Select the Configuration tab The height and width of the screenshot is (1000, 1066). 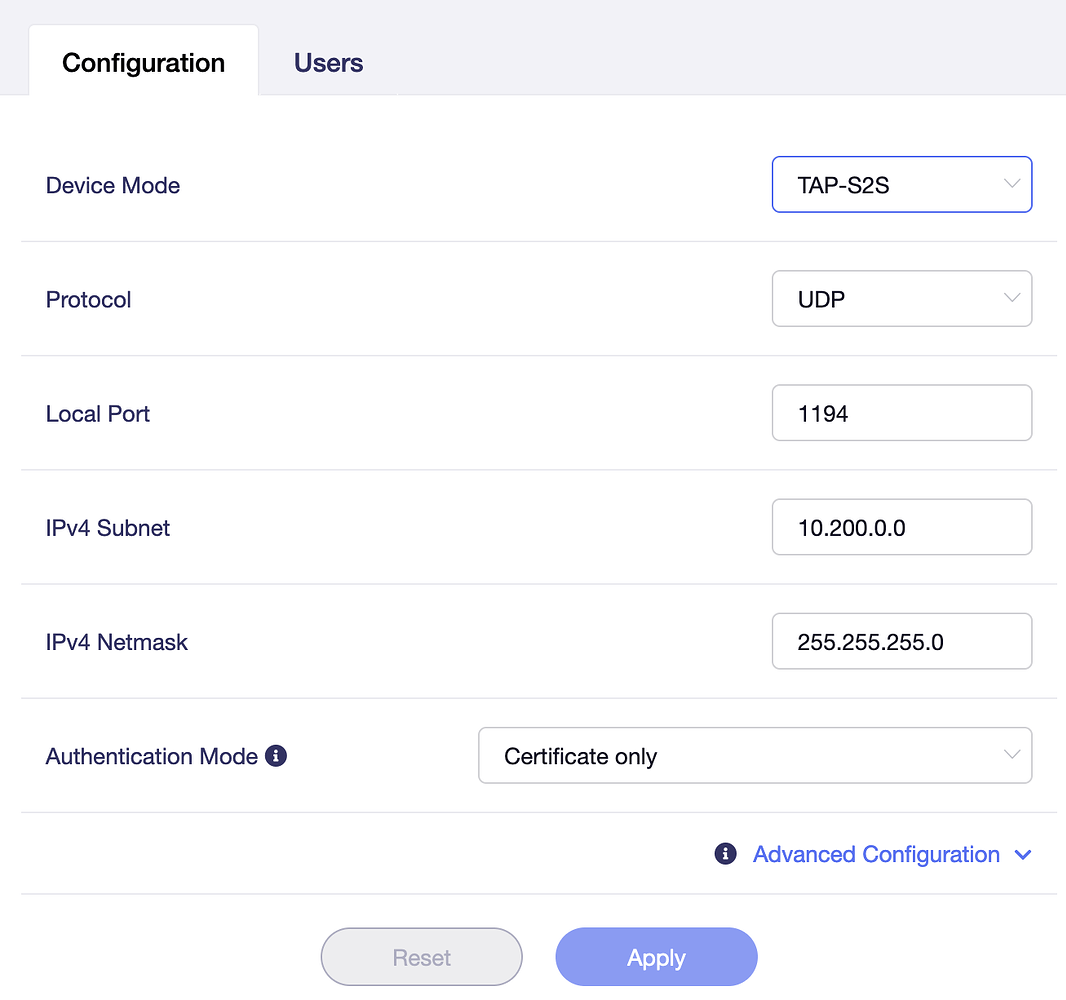point(143,62)
